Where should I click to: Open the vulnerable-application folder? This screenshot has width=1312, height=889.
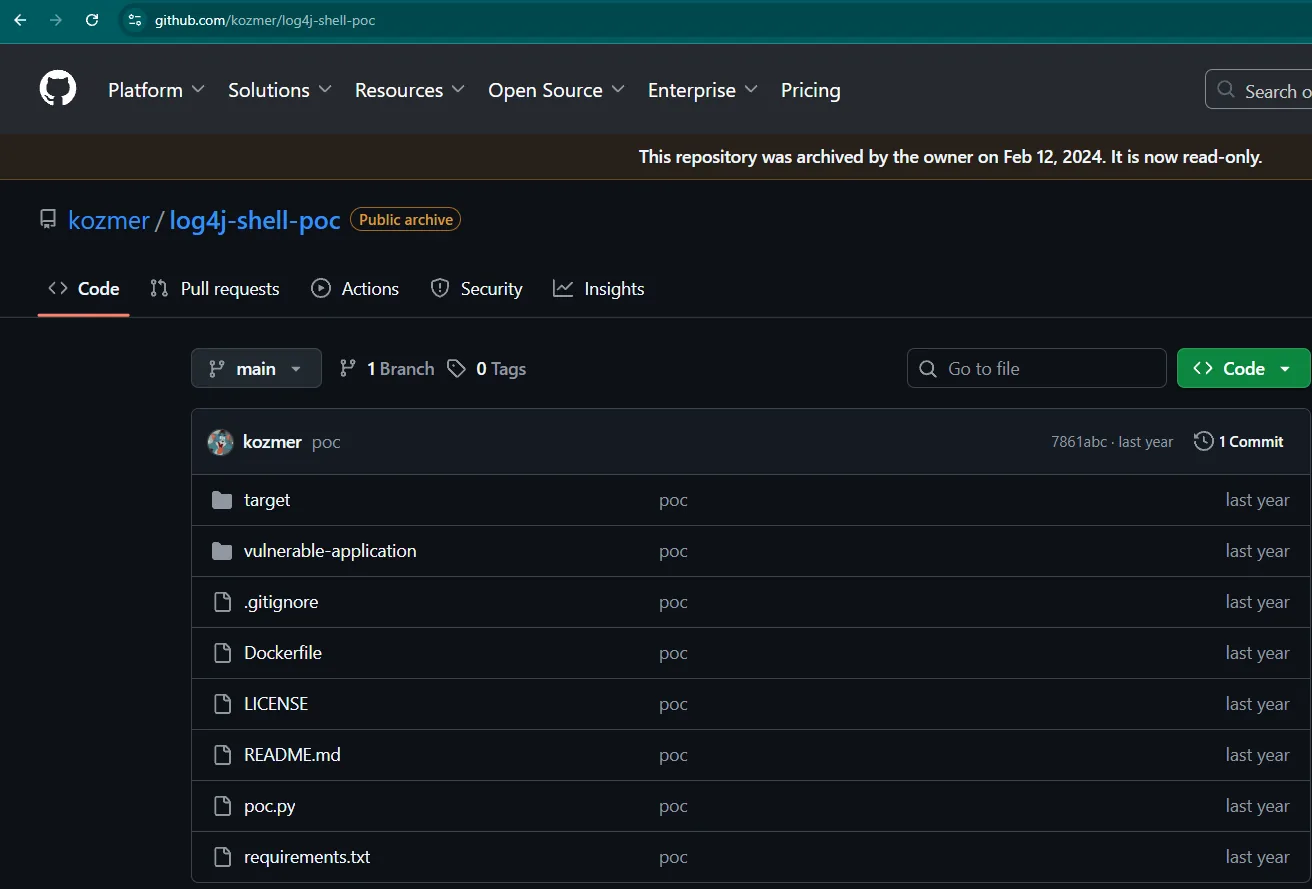(x=330, y=551)
